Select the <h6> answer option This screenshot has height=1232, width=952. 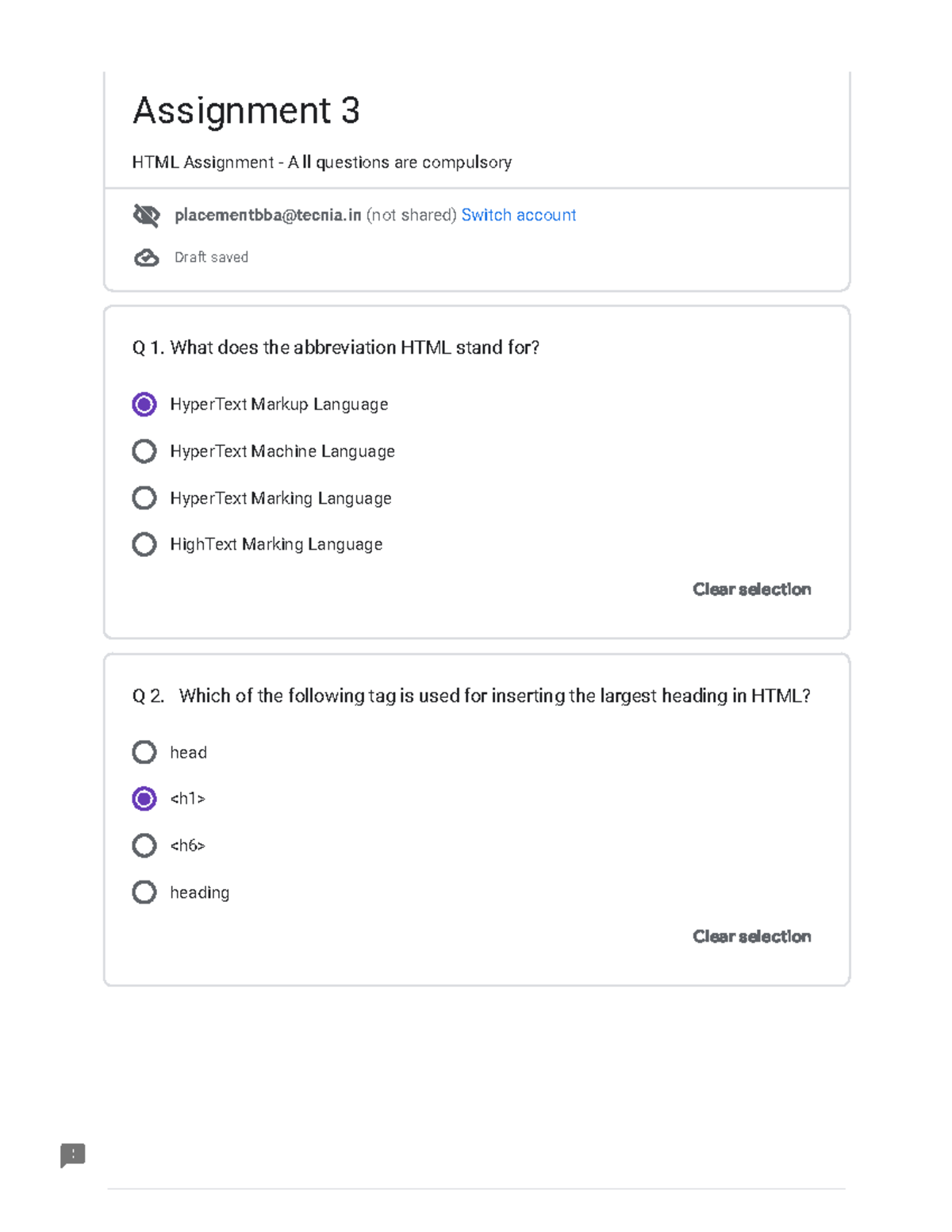pos(144,846)
